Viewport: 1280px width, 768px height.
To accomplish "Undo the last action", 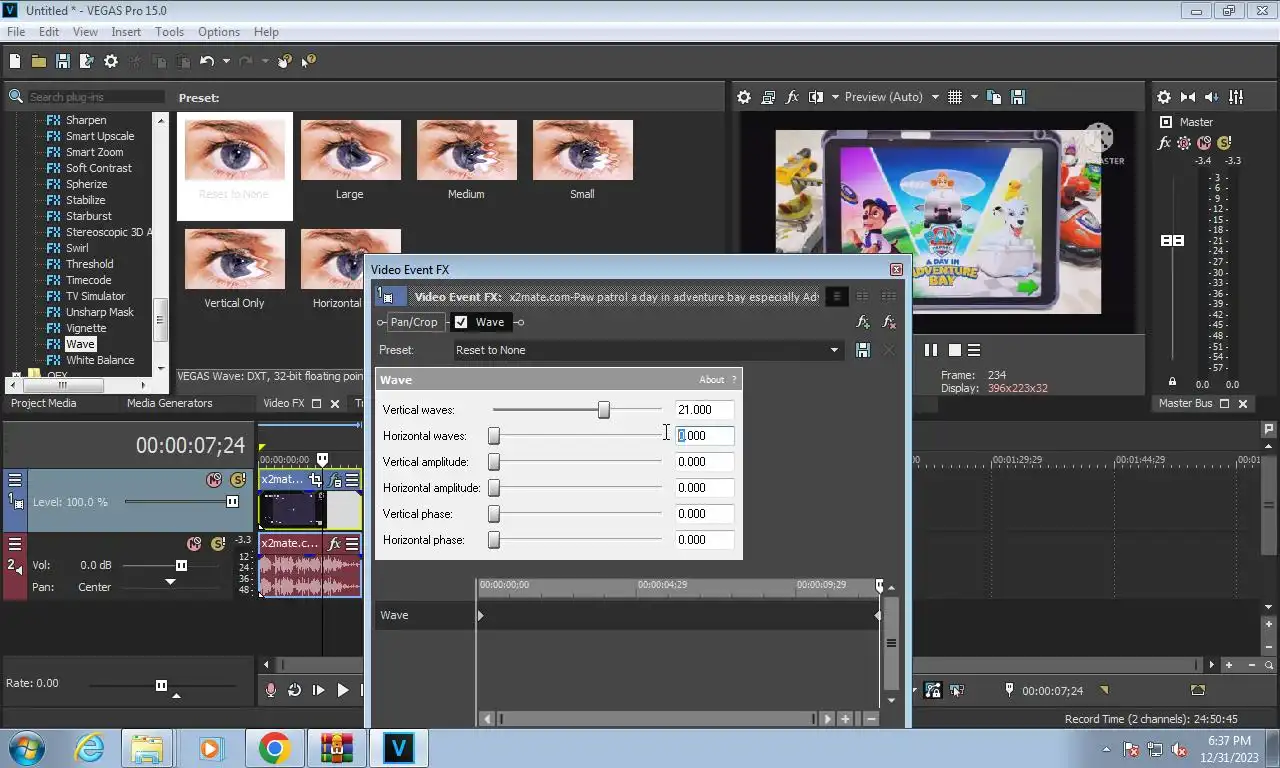I will coord(207,61).
